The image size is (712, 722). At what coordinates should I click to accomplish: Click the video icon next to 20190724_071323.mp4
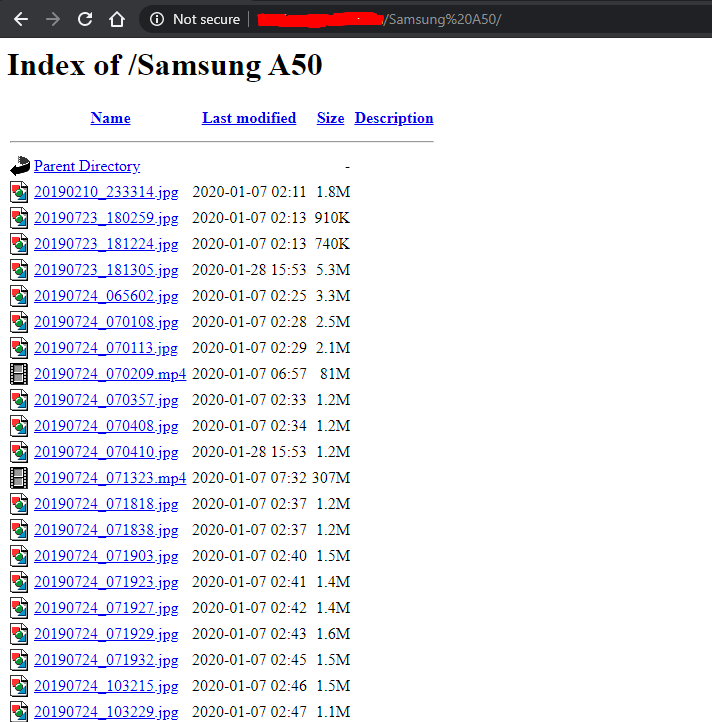(x=20, y=478)
